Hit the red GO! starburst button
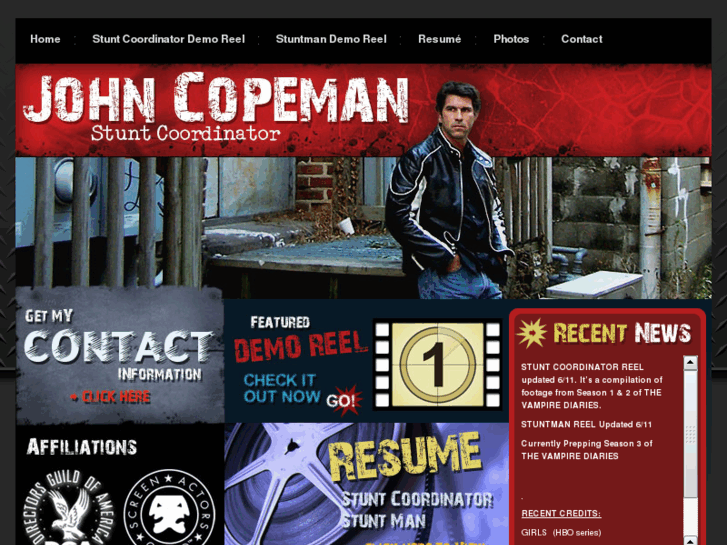The image size is (727, 545). tap(343, 400)
